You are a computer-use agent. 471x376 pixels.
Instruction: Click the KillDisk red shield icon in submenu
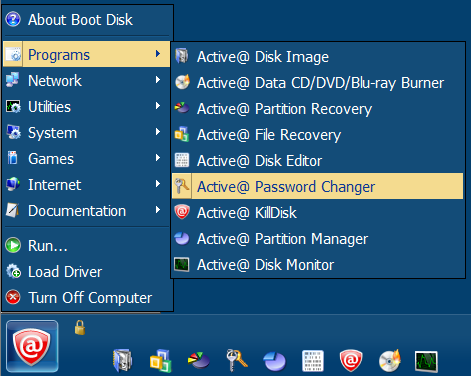pos(182,212)
